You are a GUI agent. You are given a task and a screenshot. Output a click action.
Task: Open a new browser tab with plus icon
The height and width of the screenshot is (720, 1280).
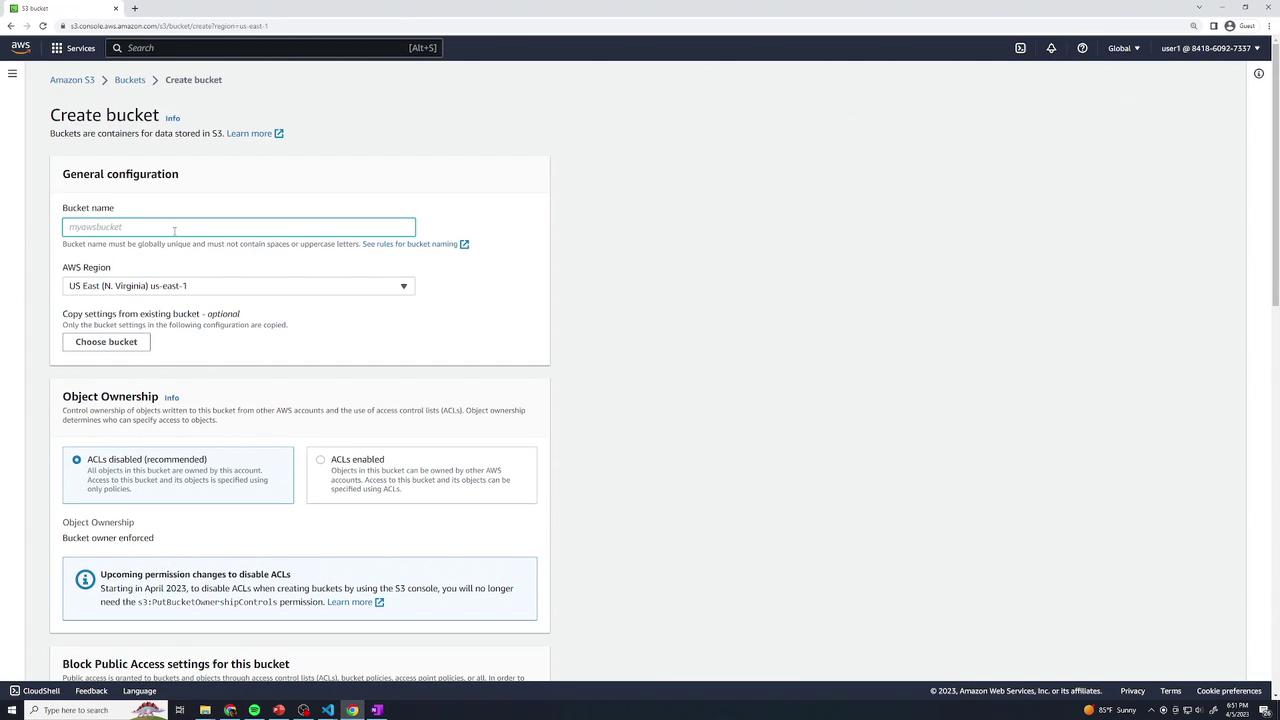134,8
